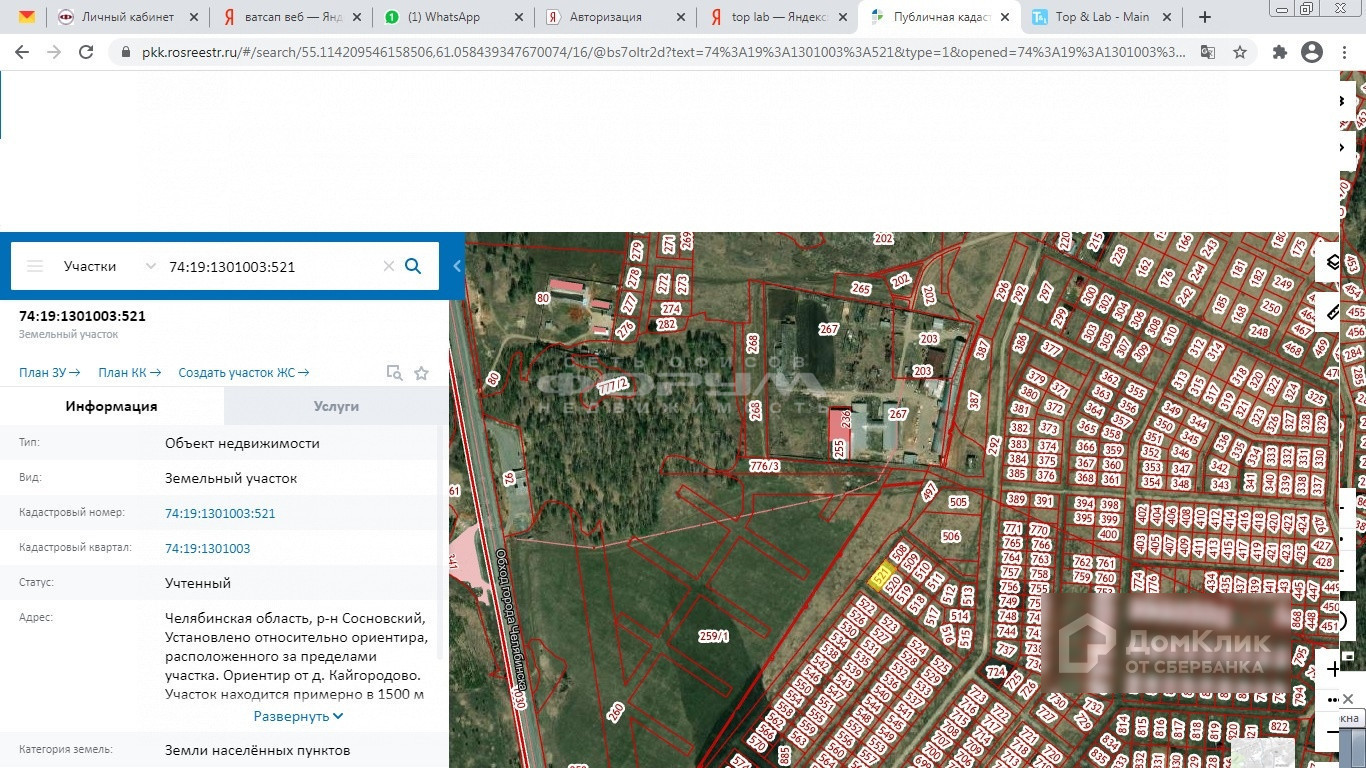This screenshot has width=1366, height=768.
Task: Add the parcel to favorites with star
Action: click(421, 373)
